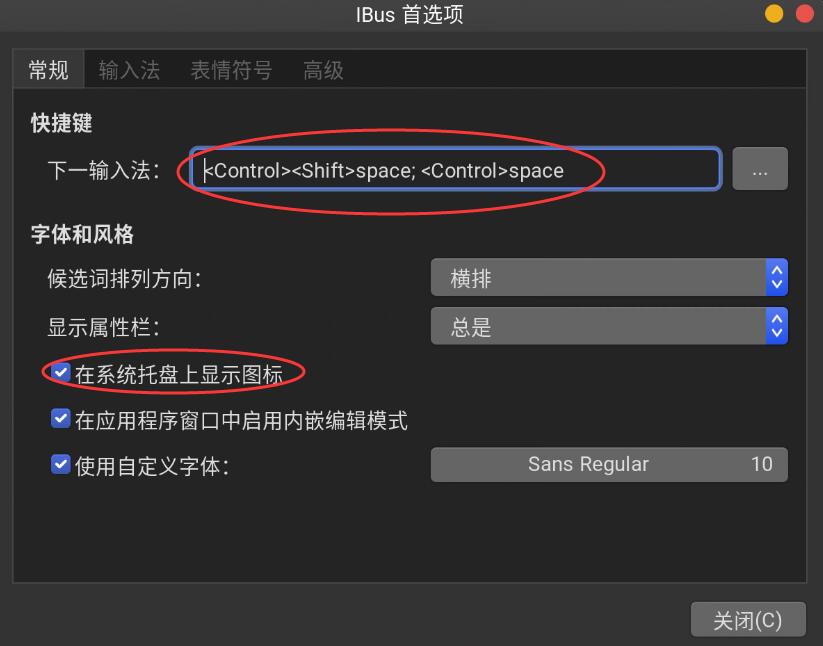Open the 候选词排列方向 dropdown showing 横排
Screen dimensions: 823x646
(609, 277)
